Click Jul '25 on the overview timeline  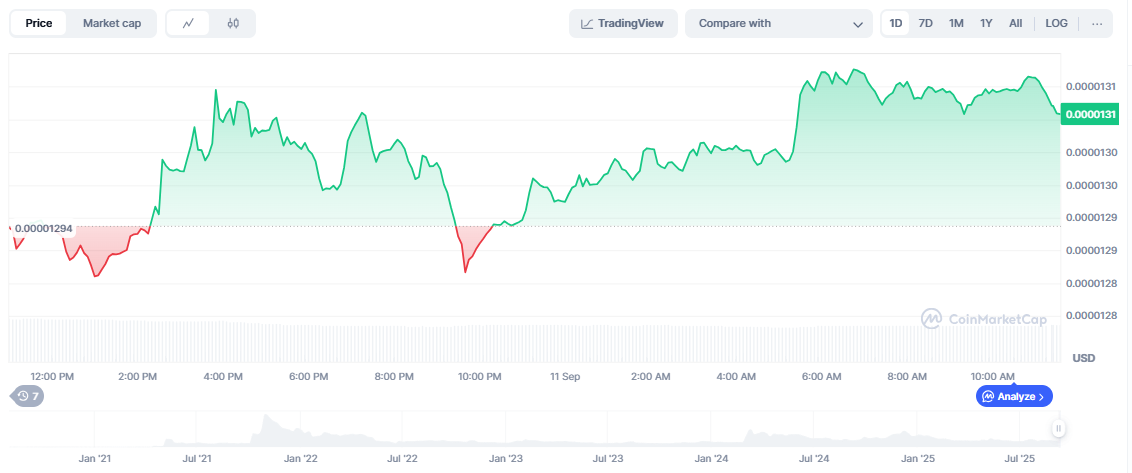tap(1020, 459)
